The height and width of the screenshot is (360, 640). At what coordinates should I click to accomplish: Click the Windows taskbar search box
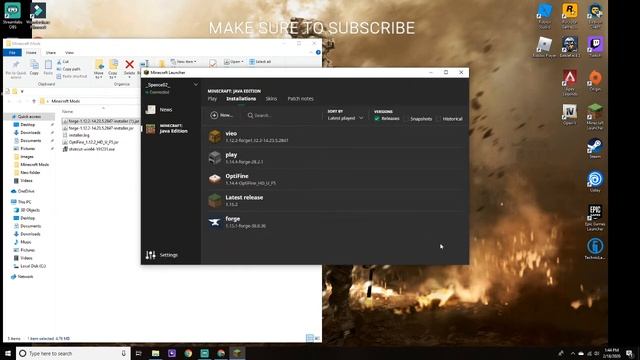[x=73, y=353]
